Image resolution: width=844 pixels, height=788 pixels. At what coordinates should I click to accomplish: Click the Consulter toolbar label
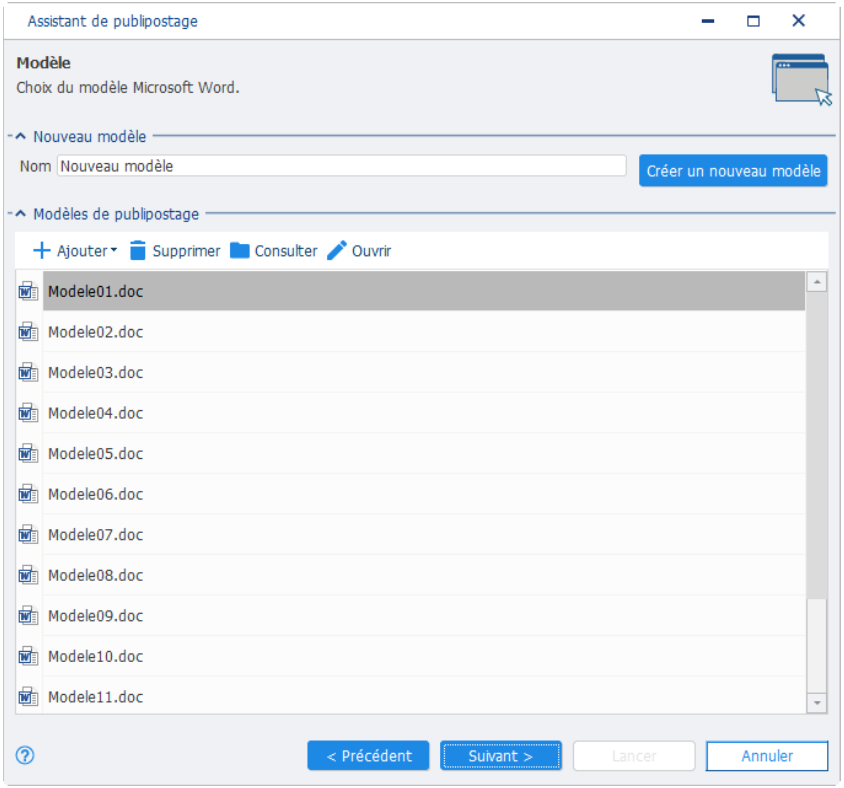[x=286, y=251]
